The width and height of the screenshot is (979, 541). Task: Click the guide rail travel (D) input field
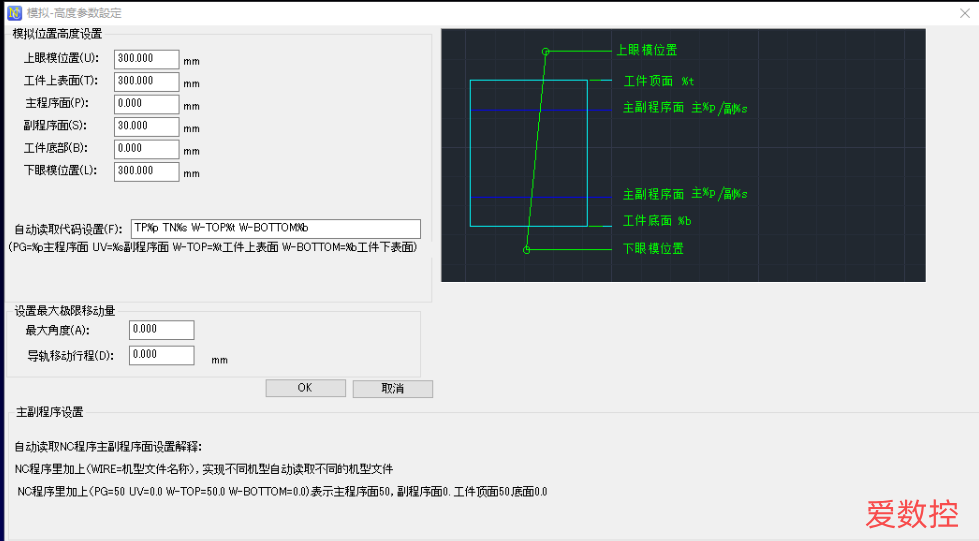pyautogui.click(x=162, y=355)
